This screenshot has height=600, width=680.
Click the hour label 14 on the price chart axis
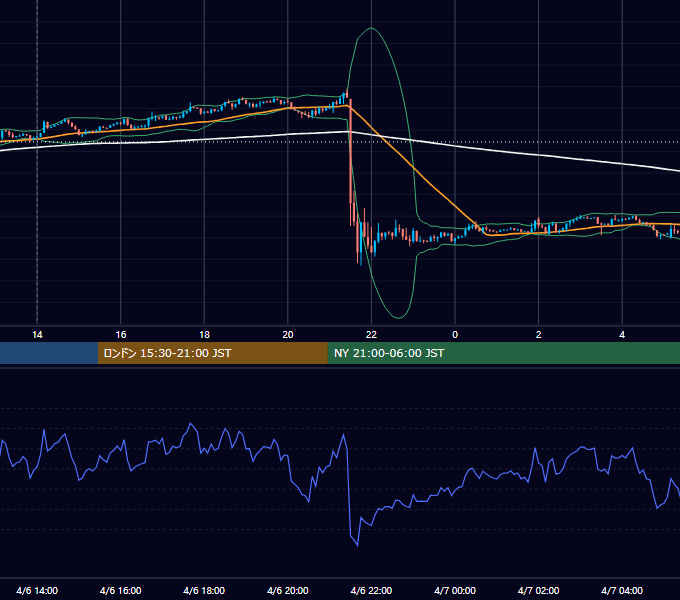37,335
